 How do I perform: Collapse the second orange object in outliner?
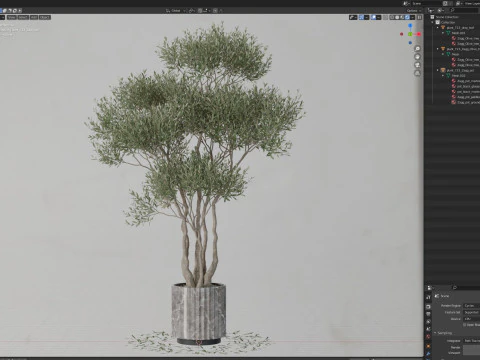click(438, 49)
